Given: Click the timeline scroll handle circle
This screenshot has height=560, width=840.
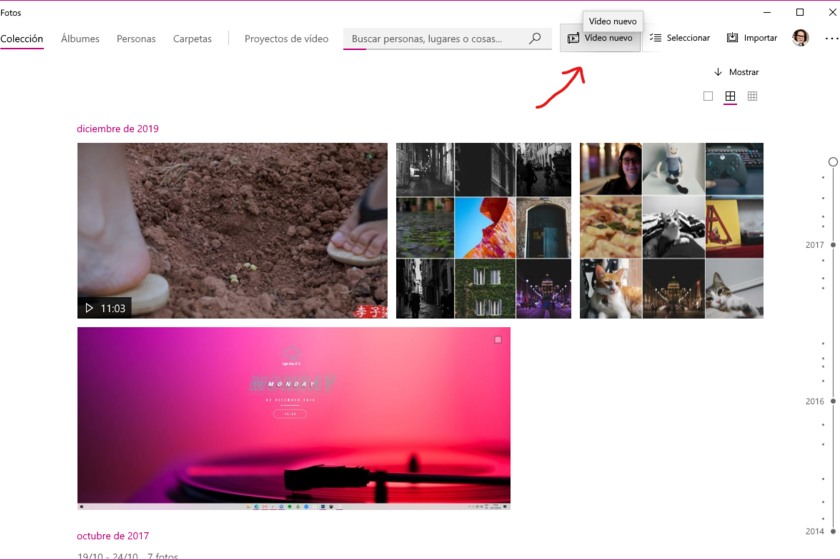Looking at the screenshot, I should pos(832,162).
